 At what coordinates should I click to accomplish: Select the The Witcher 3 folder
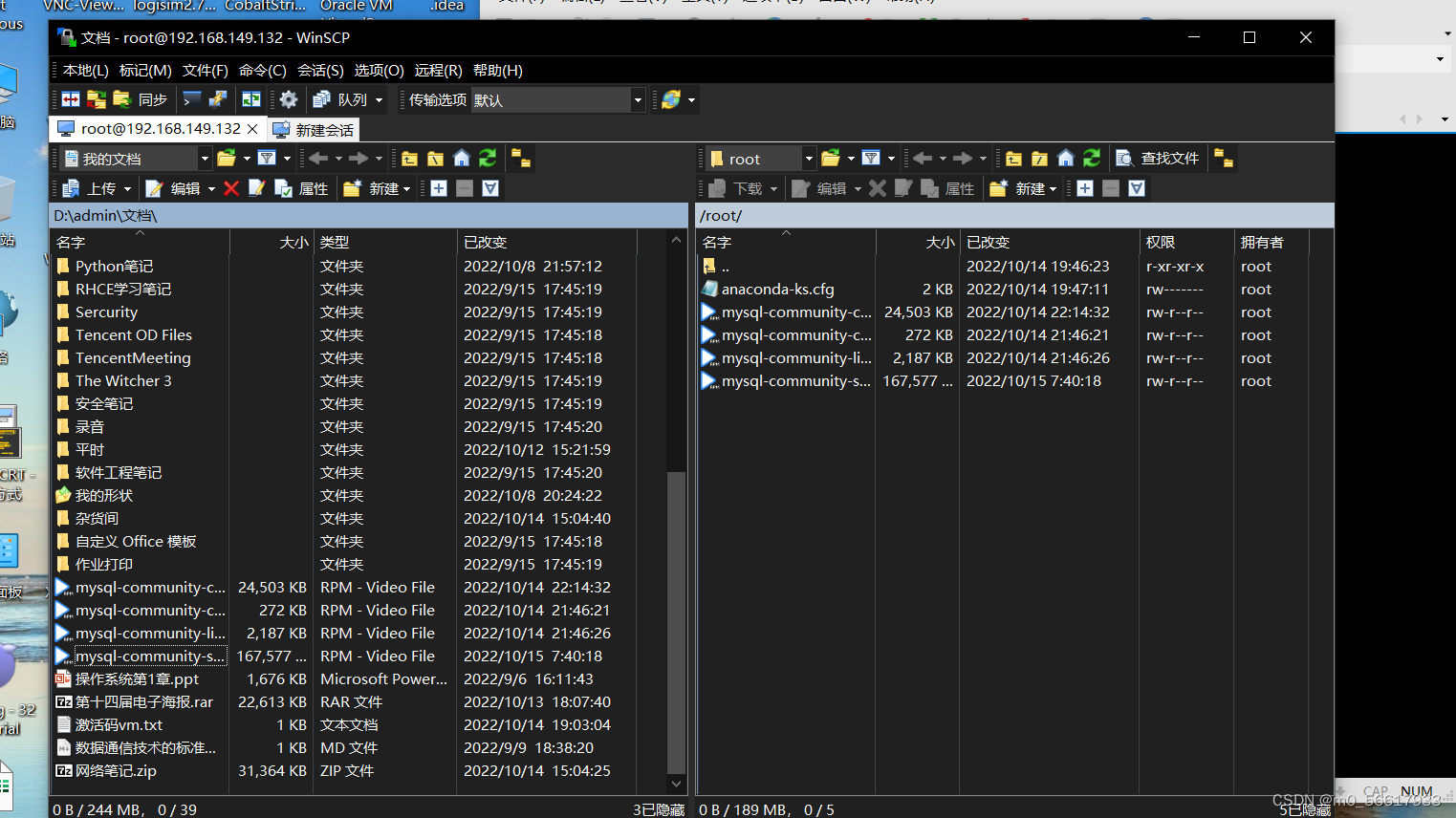tap(124, 380)
